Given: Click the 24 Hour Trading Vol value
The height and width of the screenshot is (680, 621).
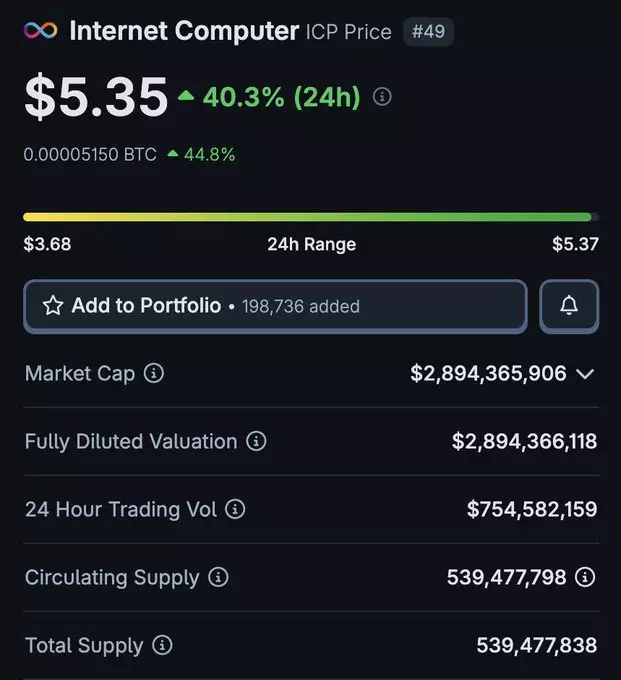Looking at the screenshot, I should (x=531, y=509).
